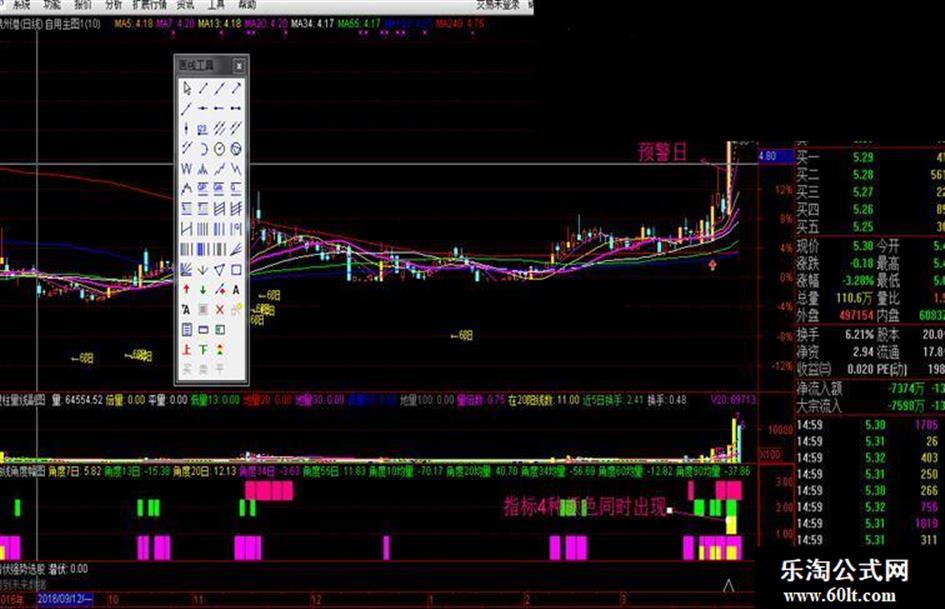Choose the green 下 marker icon
This screenshot has width=945, height=609.
click(203, 350)
